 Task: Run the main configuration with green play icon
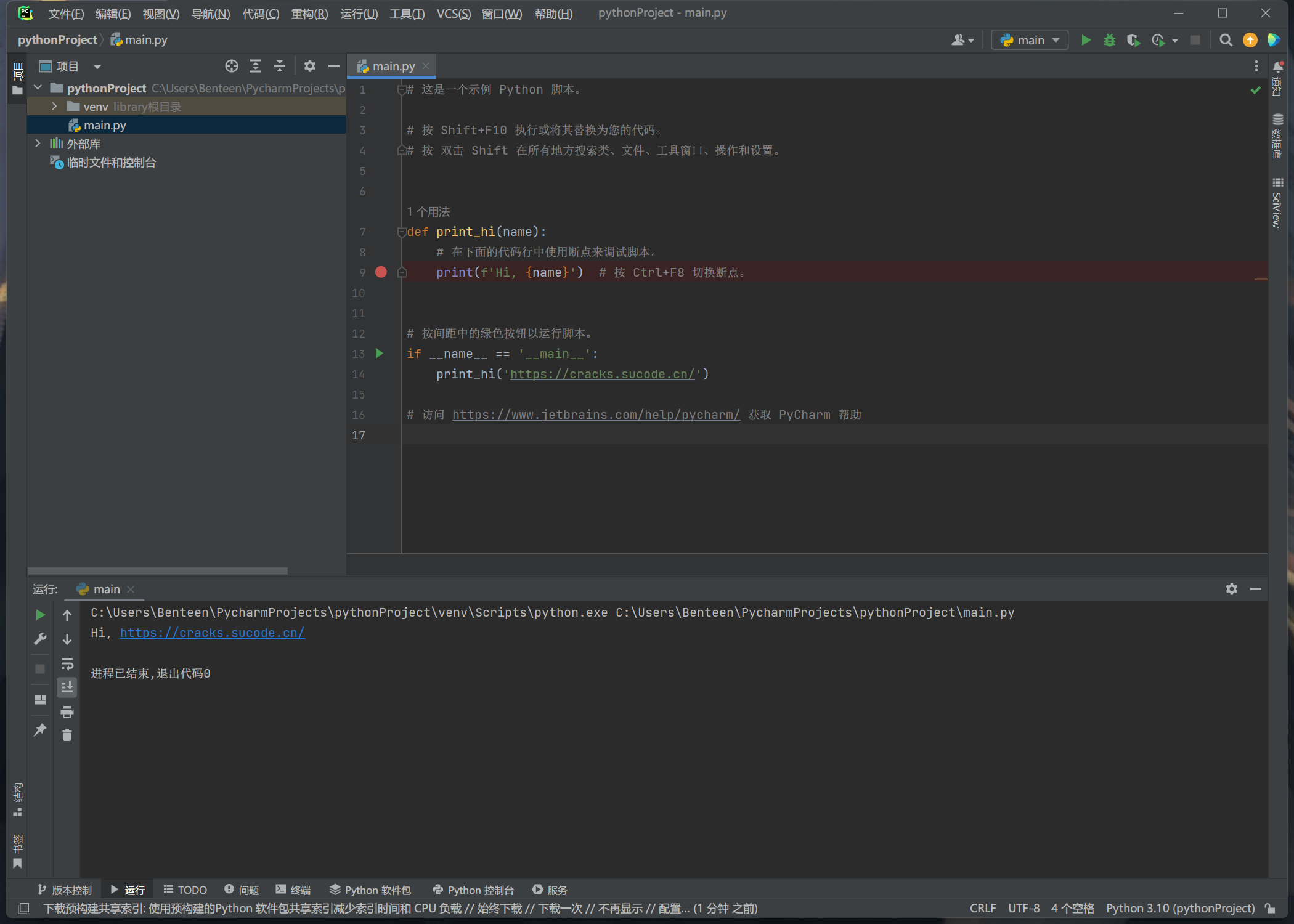point(1086,40)
